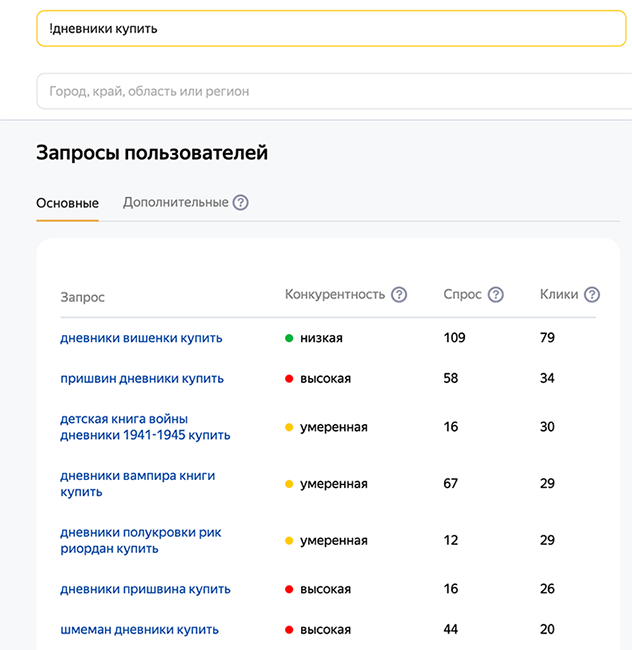Focus the search query field with '!дневники купить'
Viewport: 632px width, 650px height.
[x=330, y=29]
